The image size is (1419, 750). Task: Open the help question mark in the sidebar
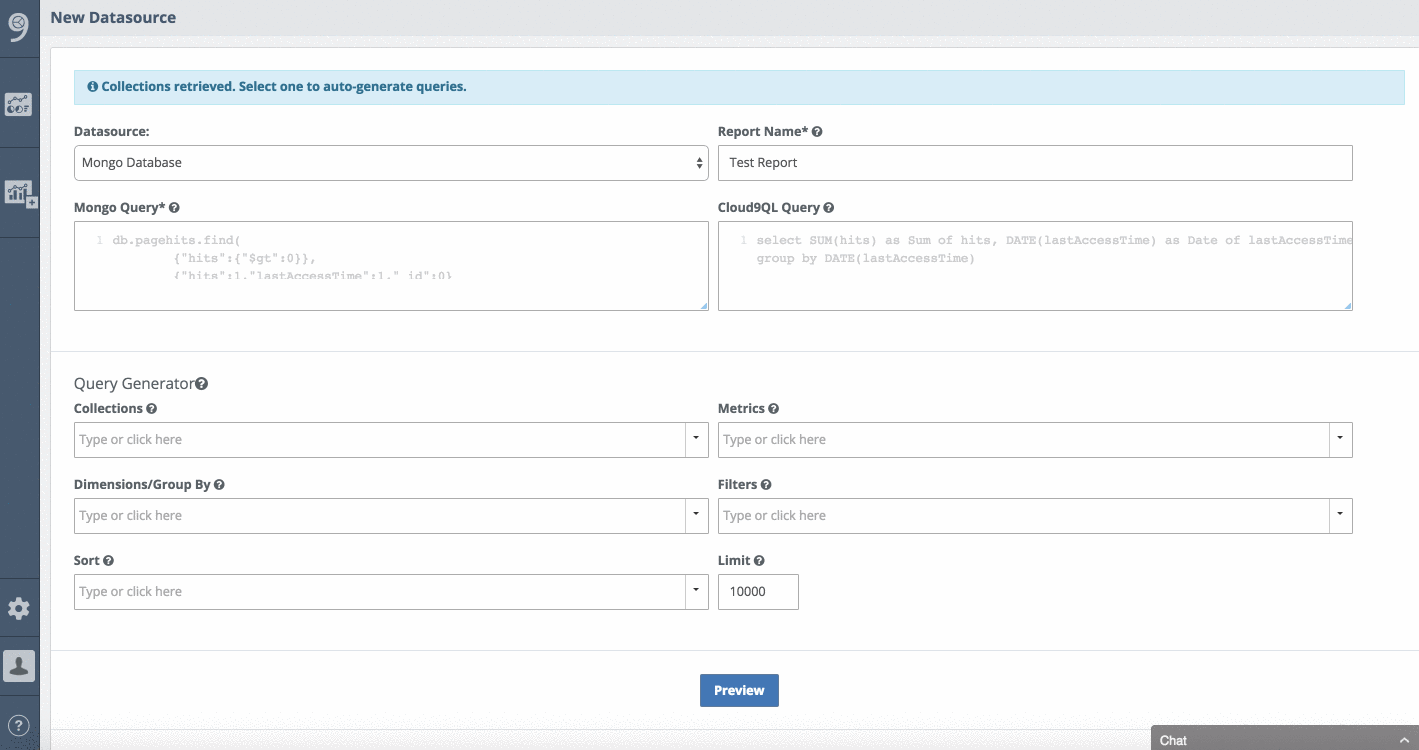[19, 725]
